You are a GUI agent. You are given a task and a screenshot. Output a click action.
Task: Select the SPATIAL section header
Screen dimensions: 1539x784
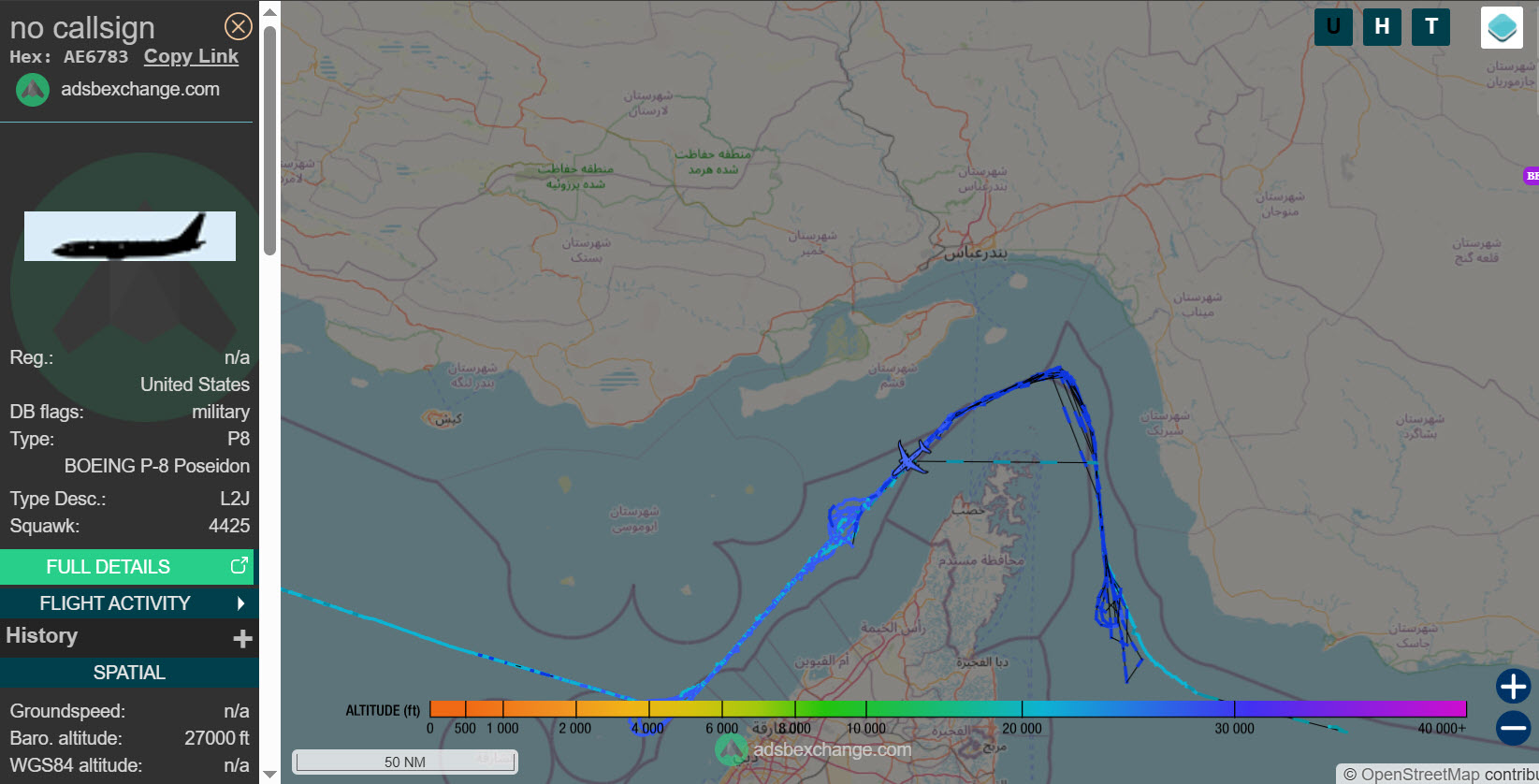(129, 673)
